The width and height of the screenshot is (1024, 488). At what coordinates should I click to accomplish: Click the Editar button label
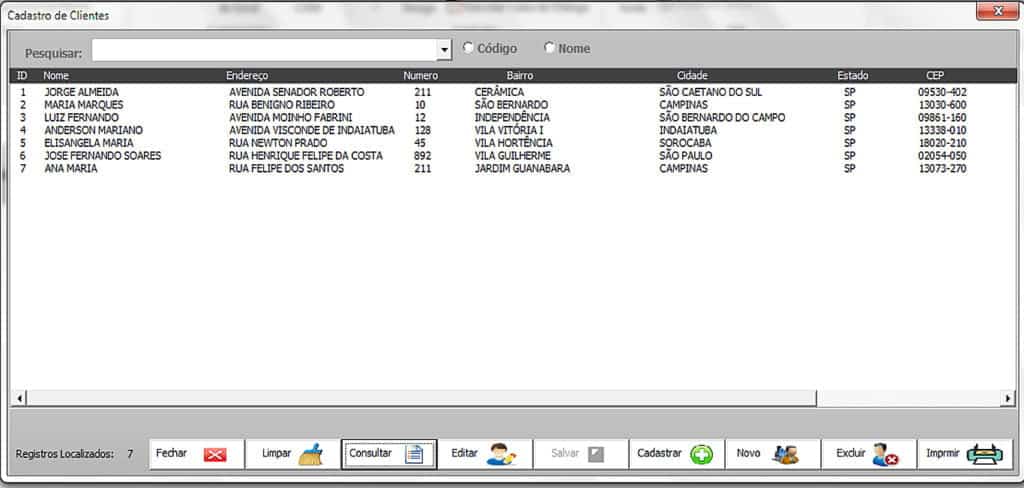tap(464, 453)
